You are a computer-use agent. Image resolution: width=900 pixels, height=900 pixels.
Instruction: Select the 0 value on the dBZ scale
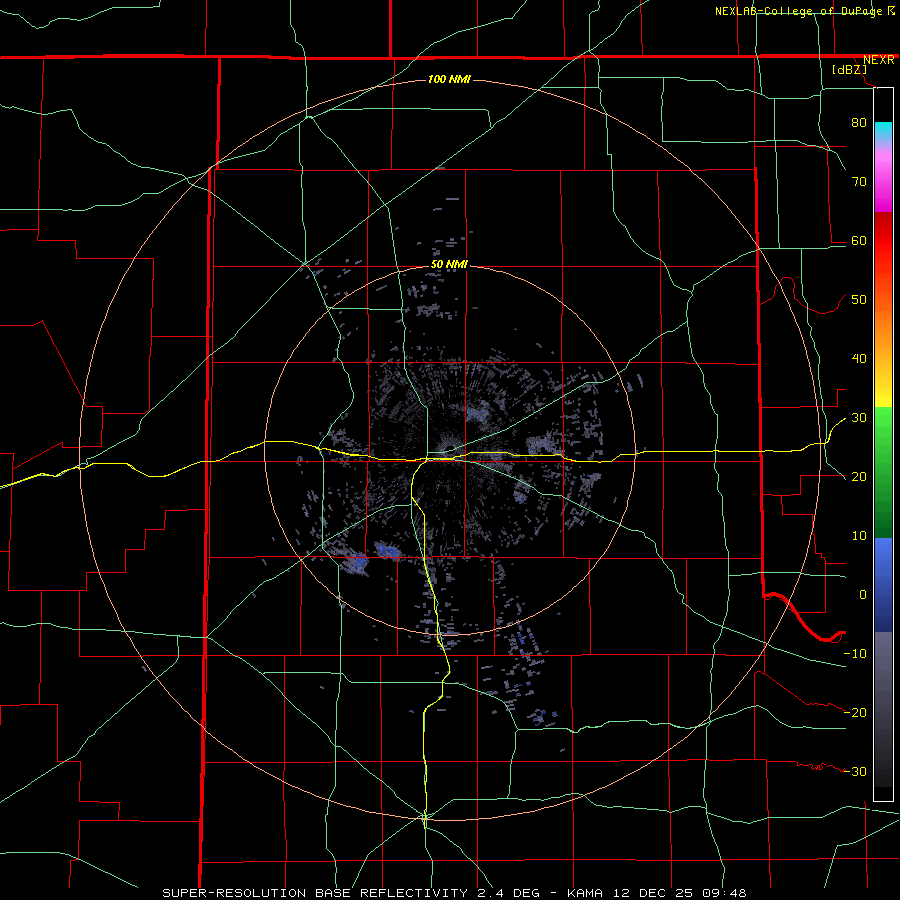(863, 595)
